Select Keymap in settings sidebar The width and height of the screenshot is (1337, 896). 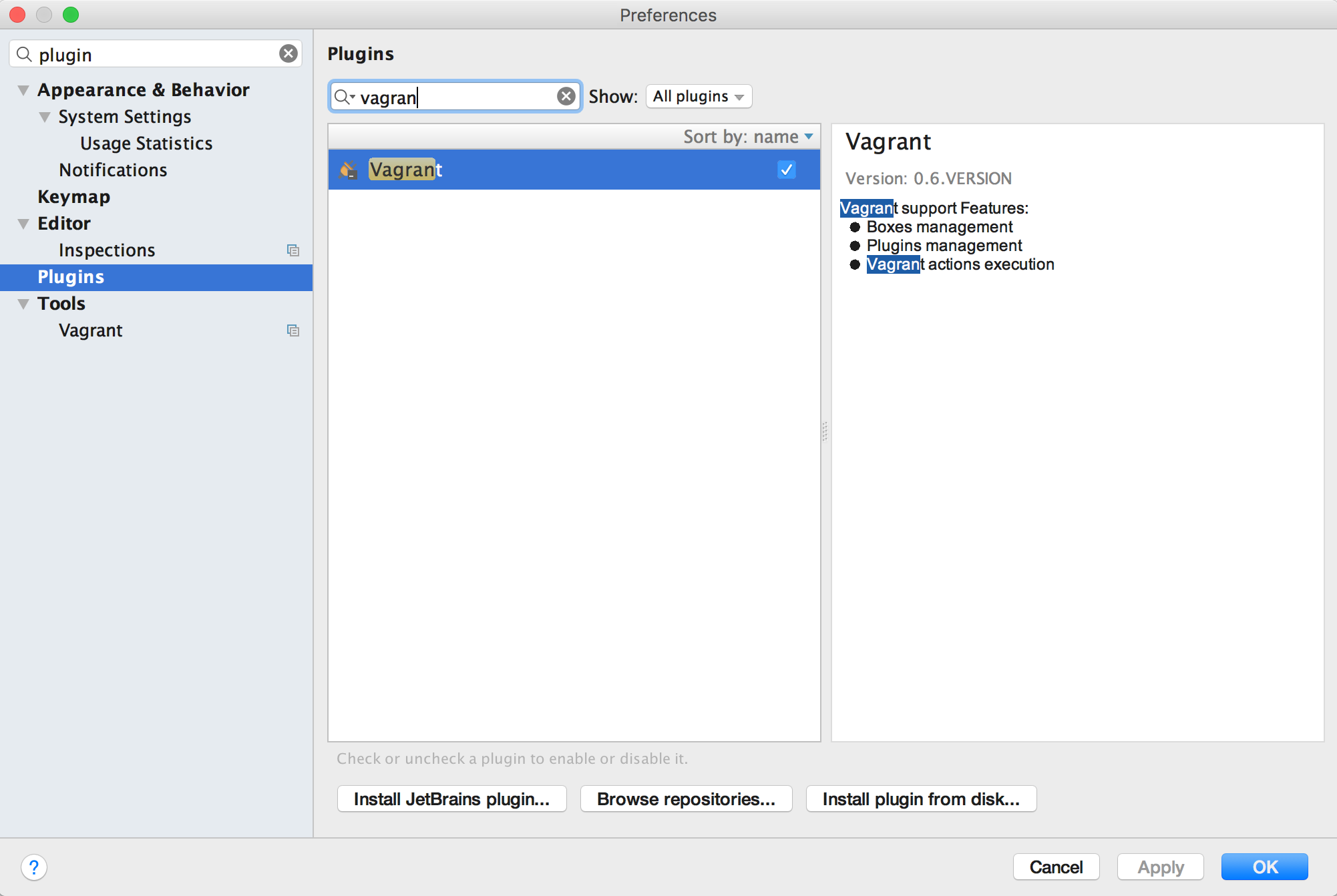coord(73,197)
